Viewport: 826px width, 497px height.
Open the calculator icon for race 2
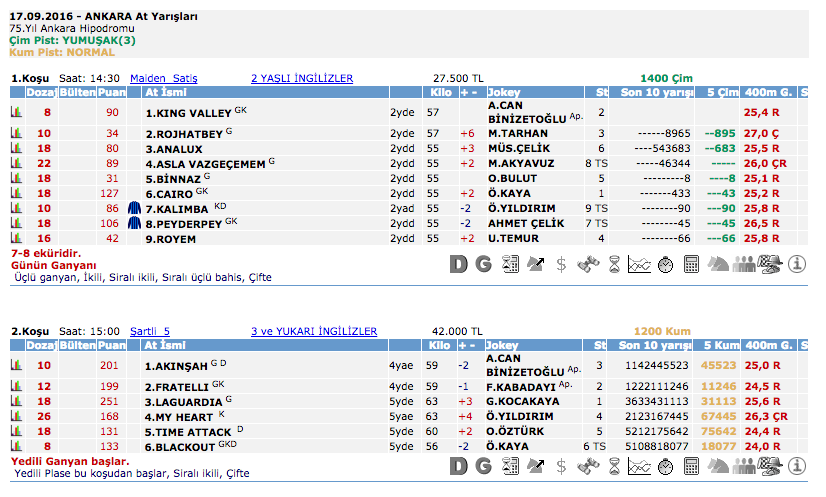(x=691, y=466)
